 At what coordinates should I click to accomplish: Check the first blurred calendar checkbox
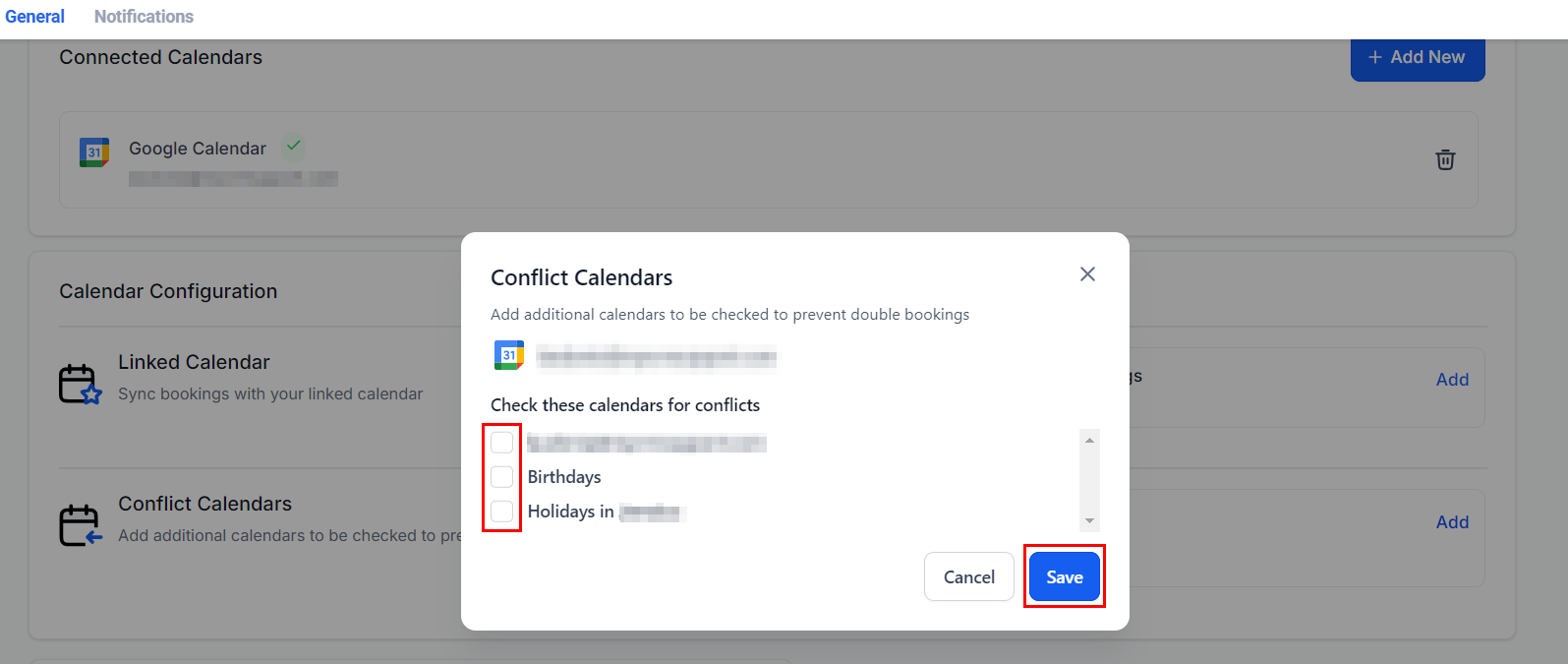point(502,443)
